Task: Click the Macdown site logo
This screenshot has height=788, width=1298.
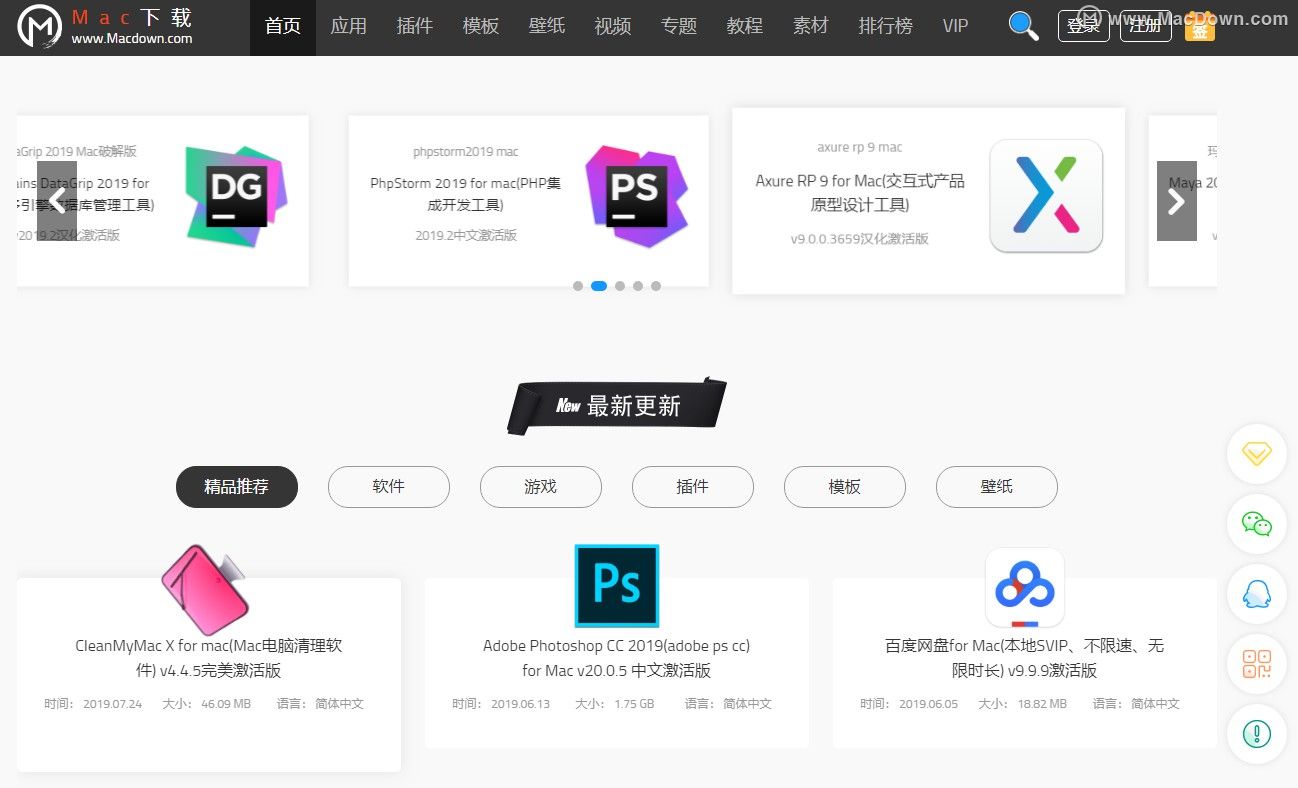Action: (106, 28)
